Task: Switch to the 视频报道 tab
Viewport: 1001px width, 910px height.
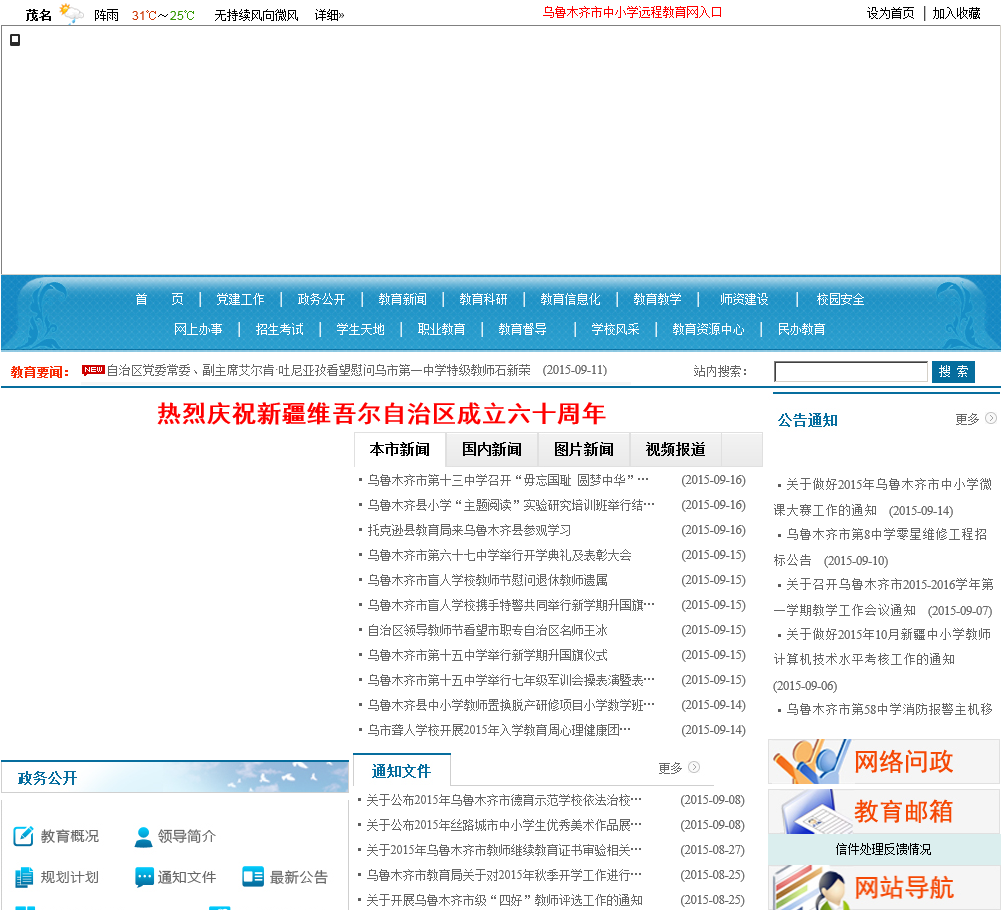Action: pyautogui.click(x=675, y=450)
